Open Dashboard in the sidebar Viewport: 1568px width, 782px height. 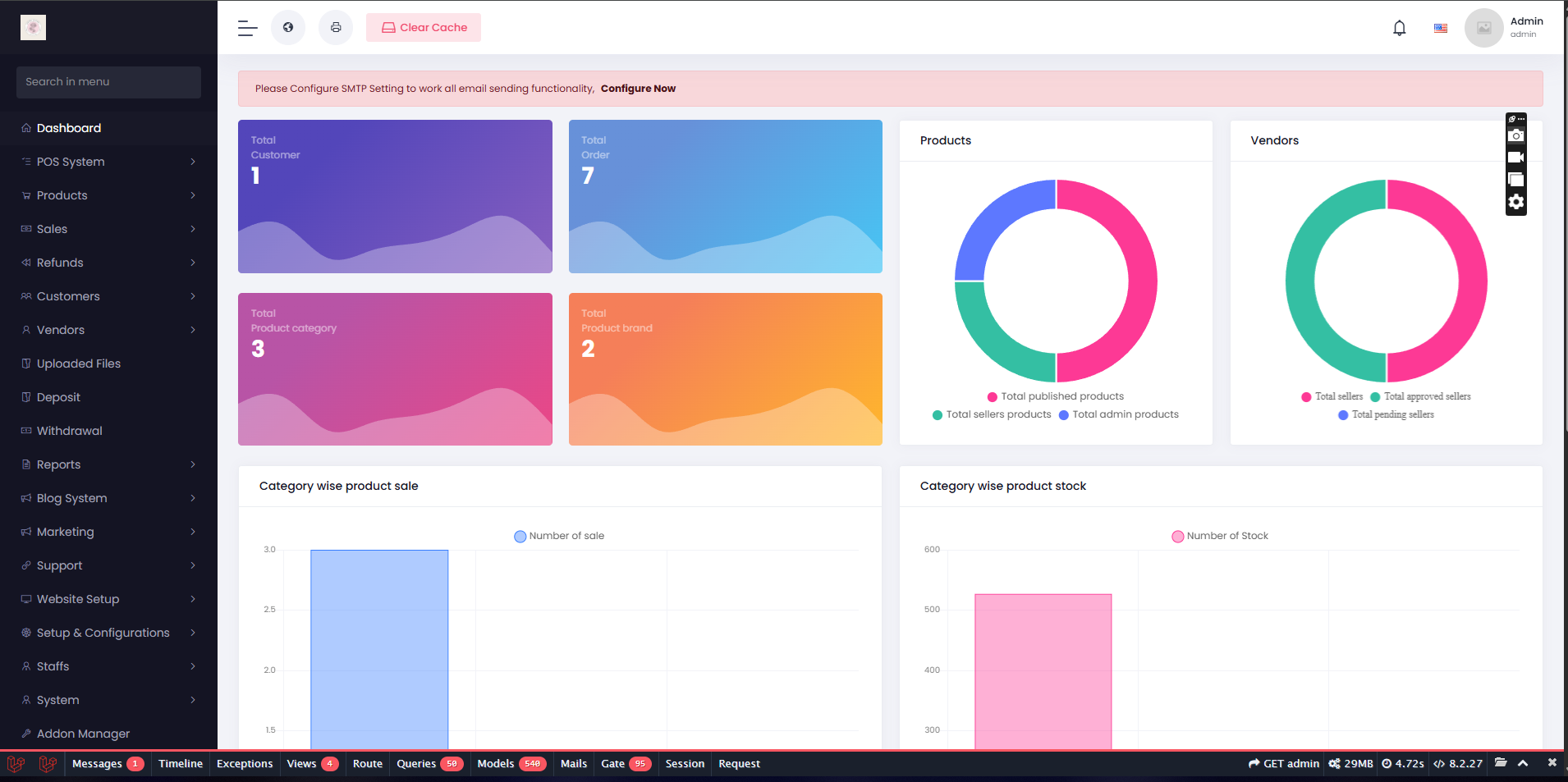click(x=108, y=128)
